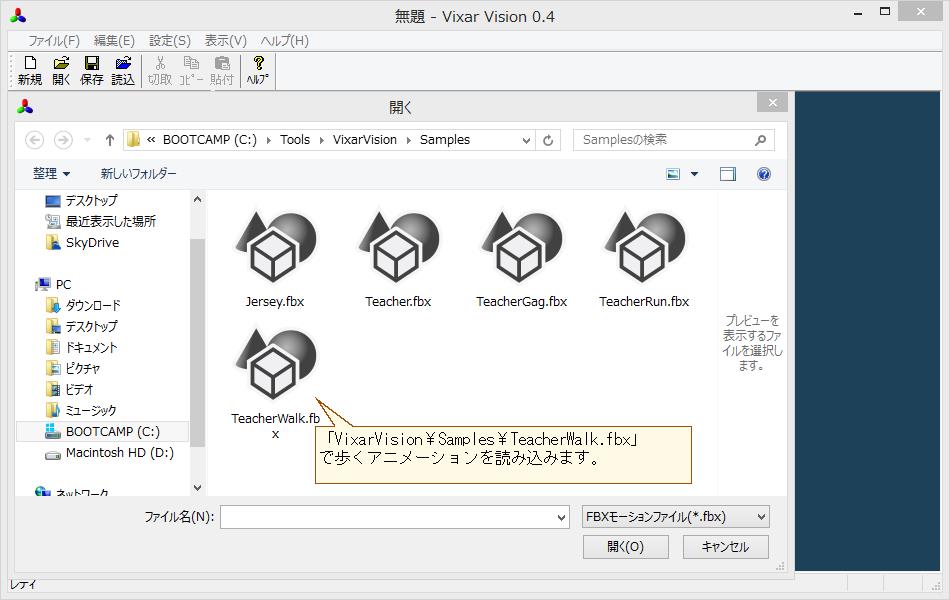Click the dialog's question mark help icon

point(764,173)
